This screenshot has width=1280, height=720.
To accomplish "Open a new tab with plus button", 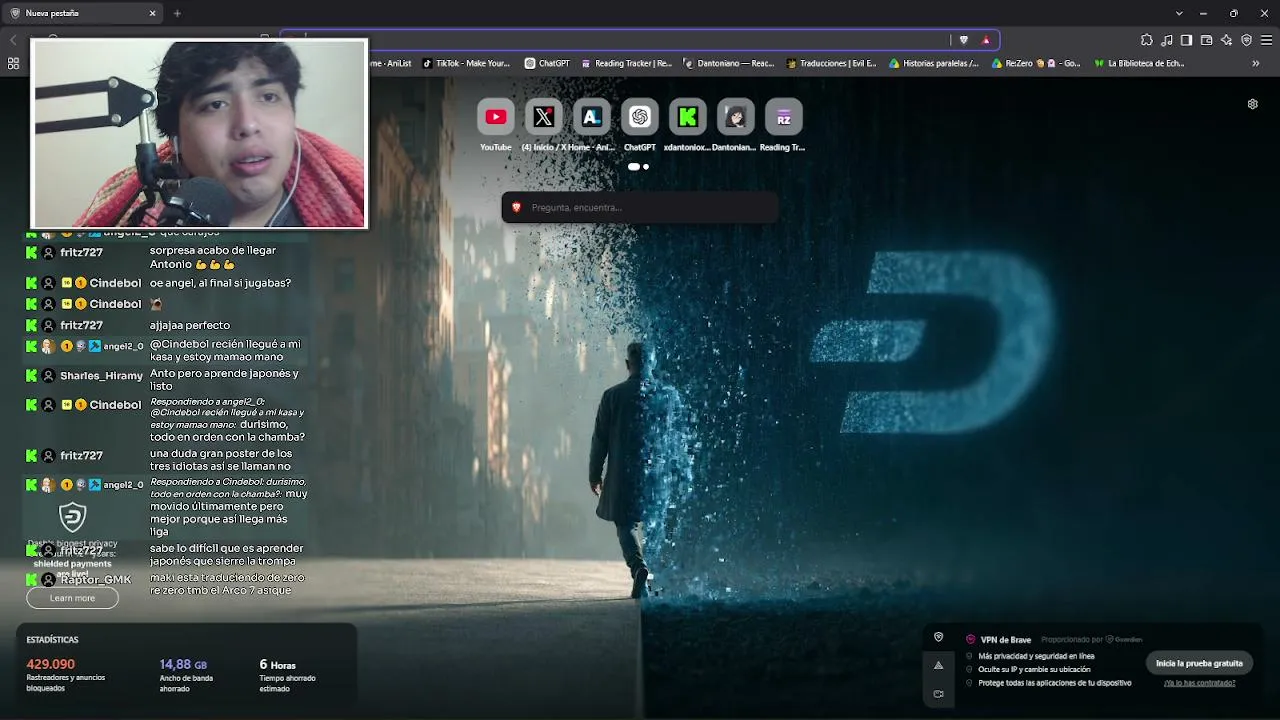I will pos(177,13).
